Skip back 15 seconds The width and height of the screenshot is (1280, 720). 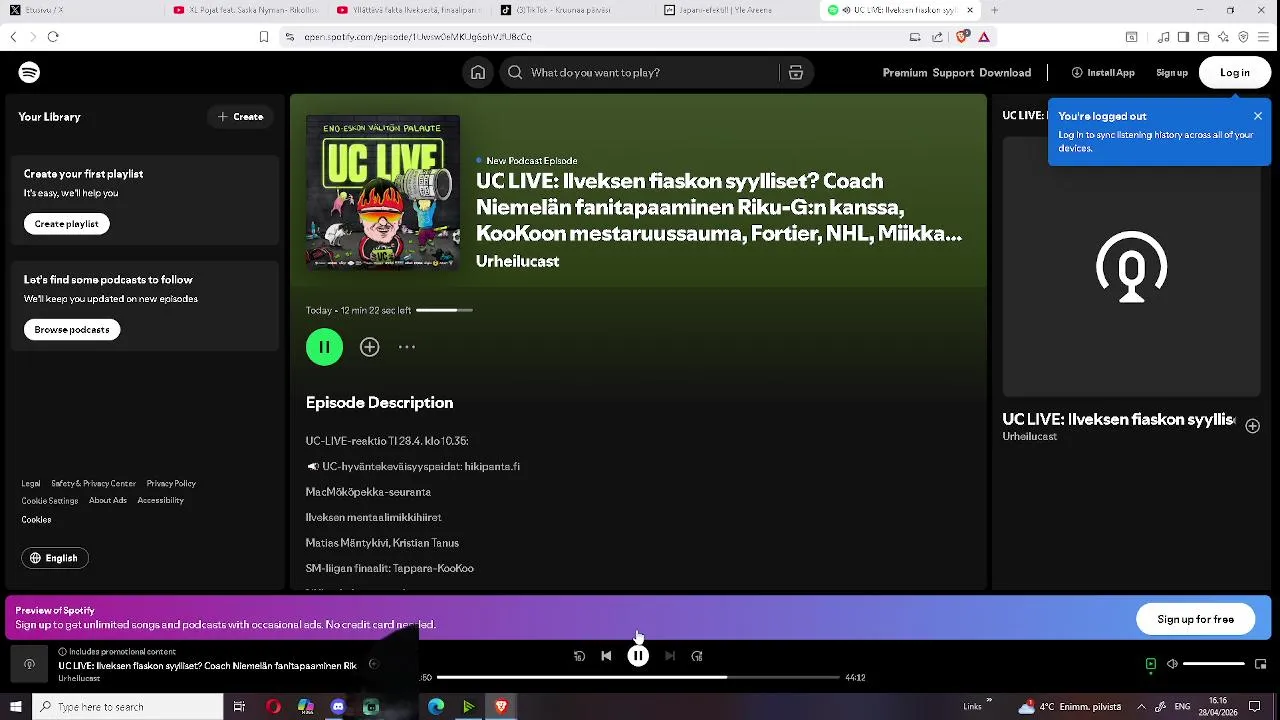point(579,656)
